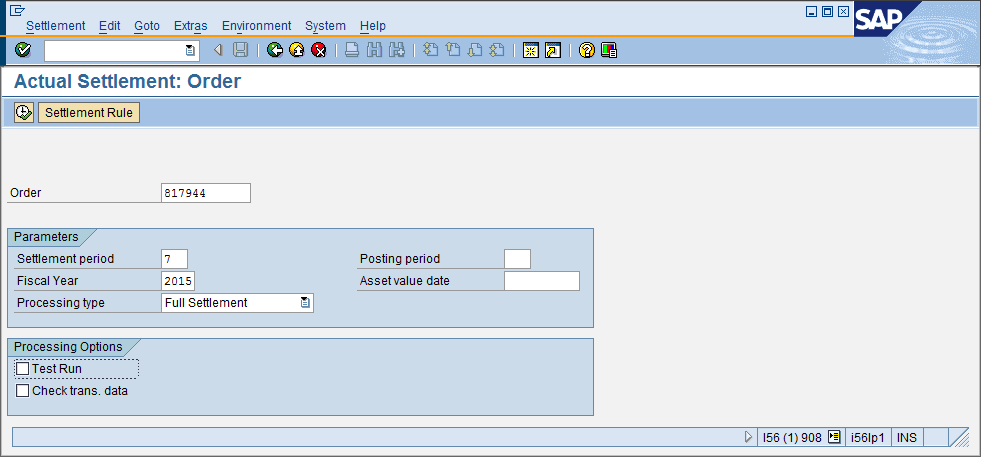981x457 pixels.
Task: Open the Environment menu
Action: [257, 26]
